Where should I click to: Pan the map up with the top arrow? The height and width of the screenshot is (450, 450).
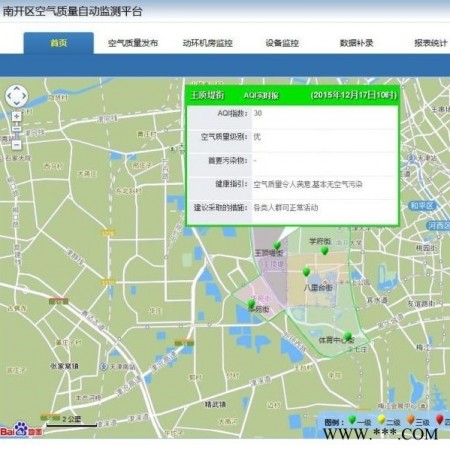(16, 89)
